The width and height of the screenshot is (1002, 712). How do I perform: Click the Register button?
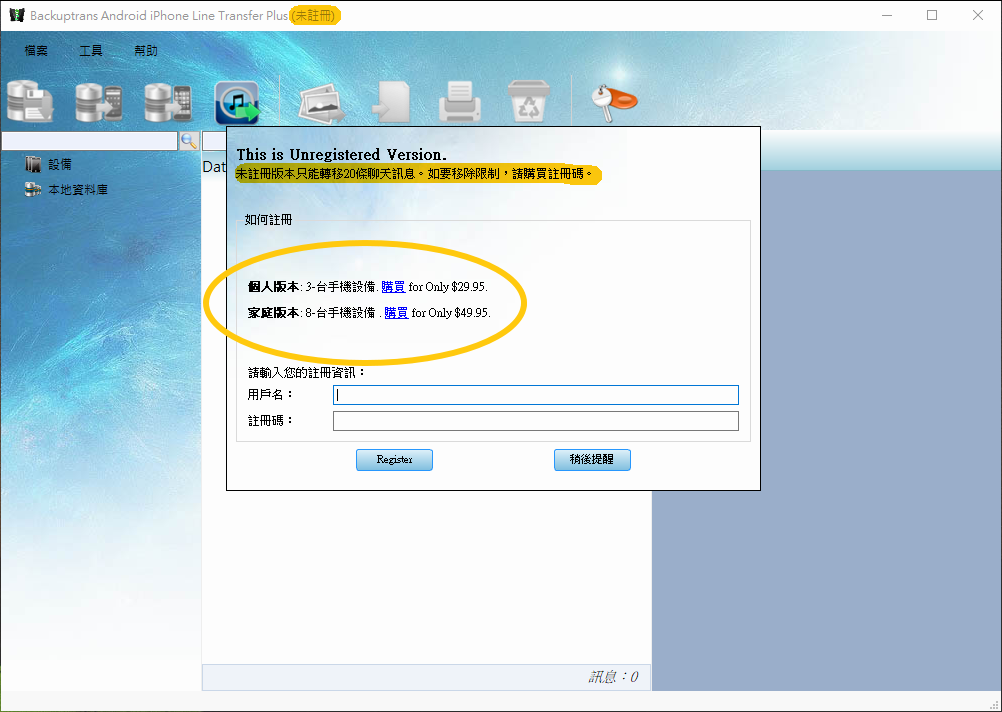pos(394,460)
